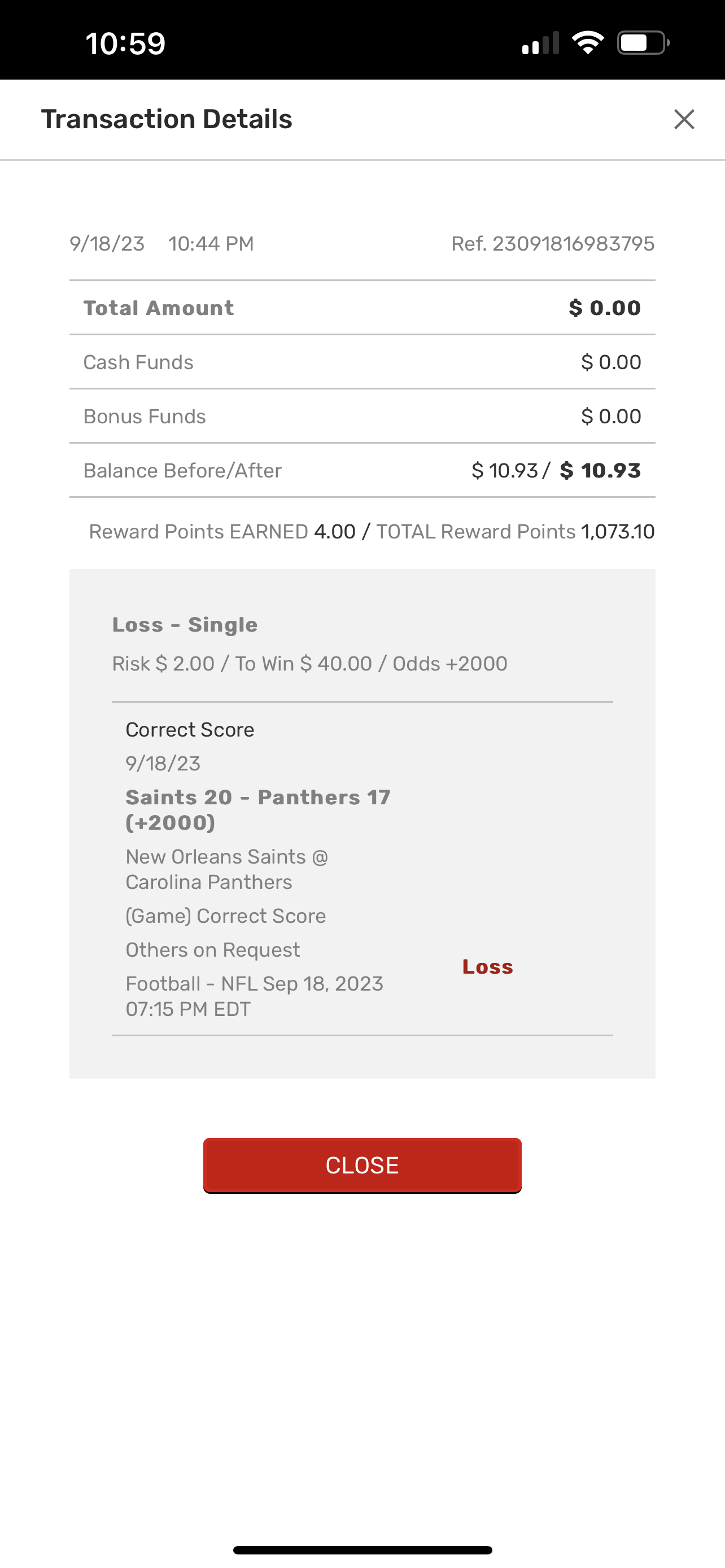Tap the bold $ 10.93 after-balance value
725x1568 pixels.
tap(600, 471)
